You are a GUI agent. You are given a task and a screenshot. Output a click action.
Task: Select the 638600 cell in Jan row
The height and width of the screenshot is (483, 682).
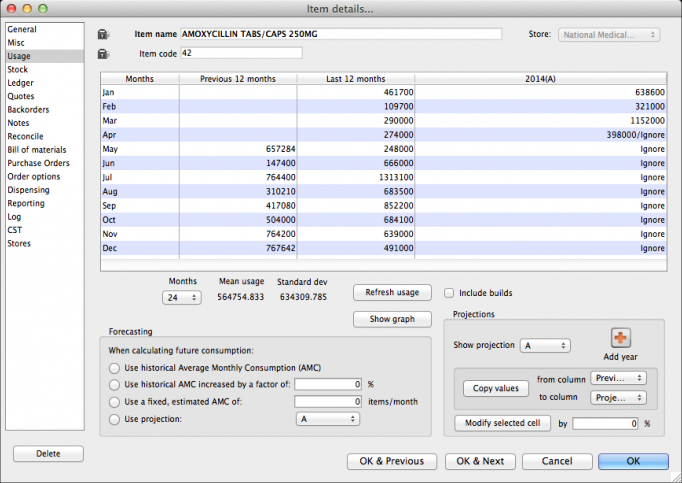tap(541, 92)
